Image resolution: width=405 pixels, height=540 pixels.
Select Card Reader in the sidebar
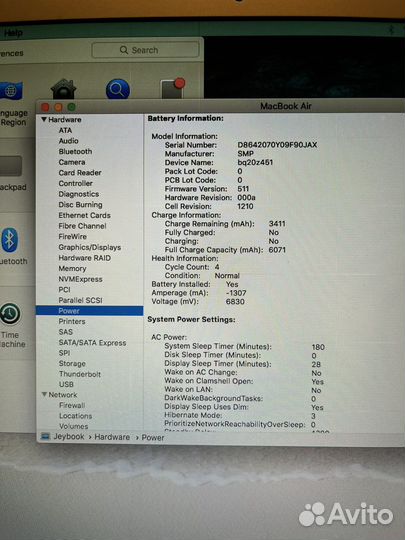point(80,173)
